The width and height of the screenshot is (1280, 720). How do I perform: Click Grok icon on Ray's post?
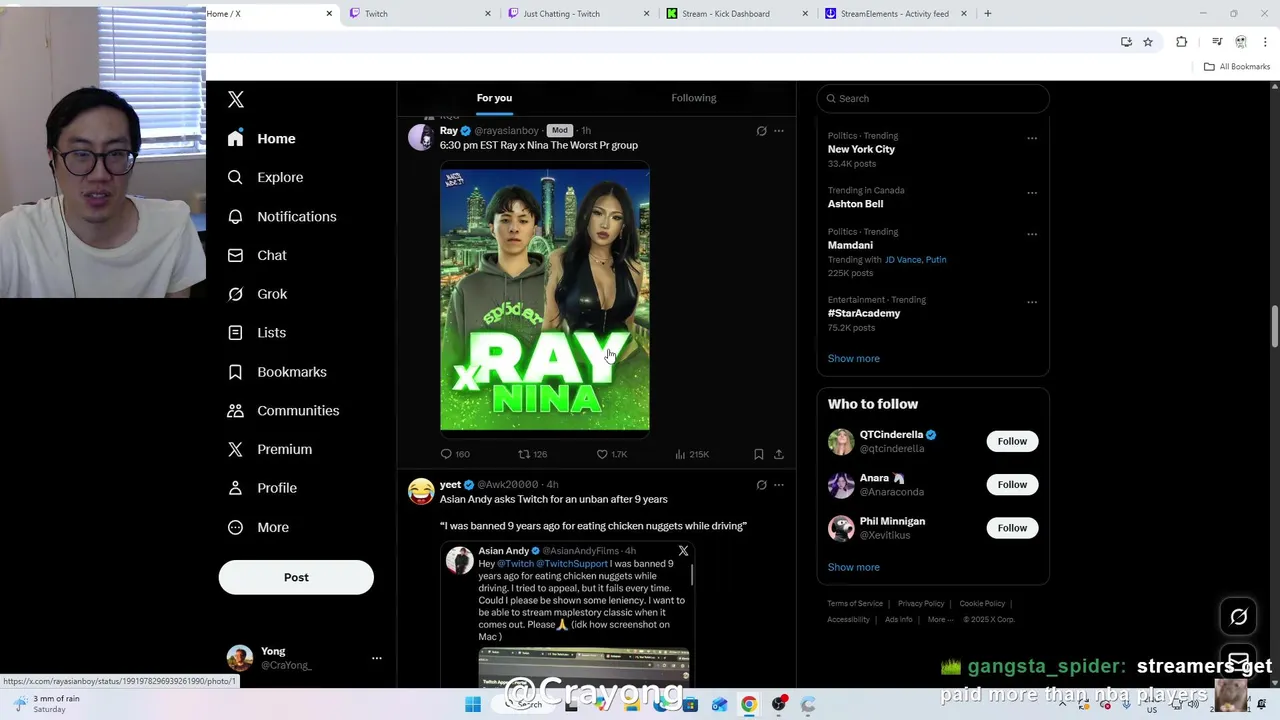click(x=761, y=131)
